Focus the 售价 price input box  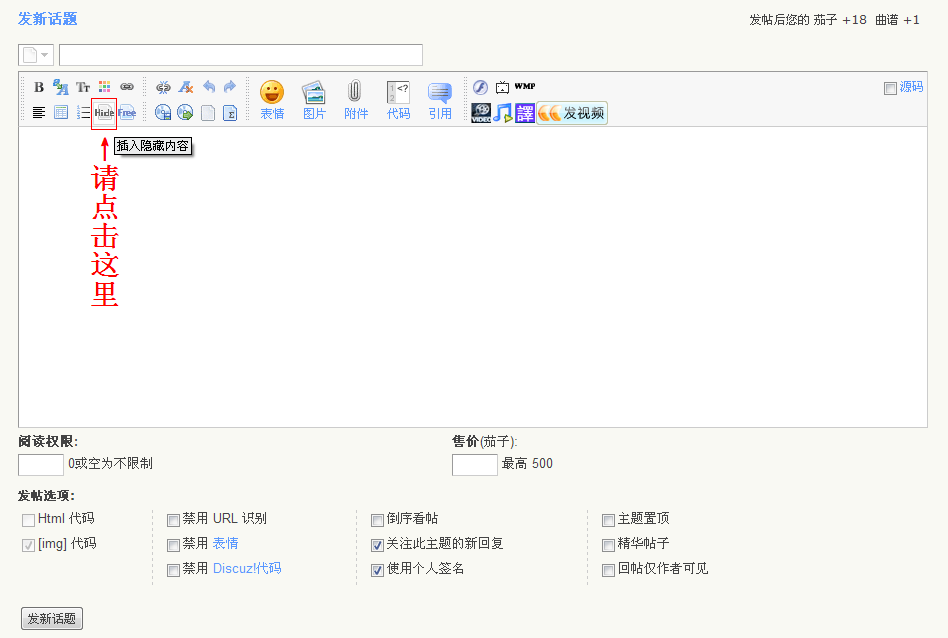[x=475, y=464]
